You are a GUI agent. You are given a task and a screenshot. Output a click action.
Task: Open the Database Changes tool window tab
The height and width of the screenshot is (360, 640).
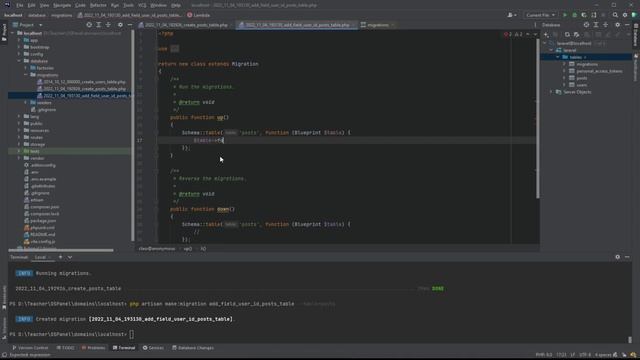coord(193,348)
